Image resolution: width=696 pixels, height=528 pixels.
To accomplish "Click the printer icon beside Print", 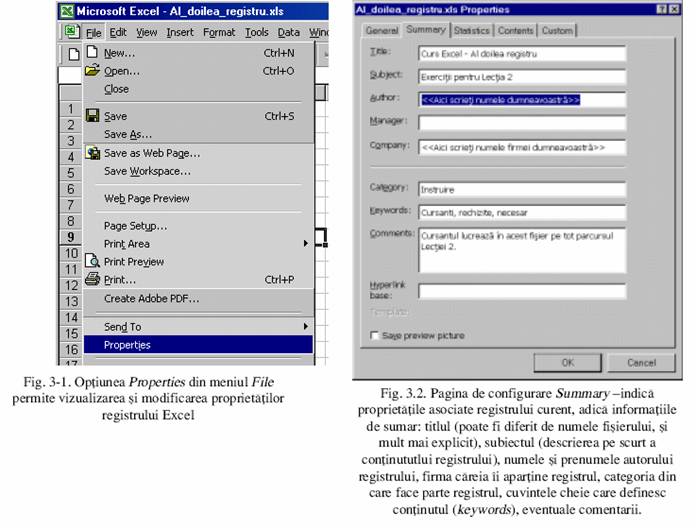I will pos(92,279).
